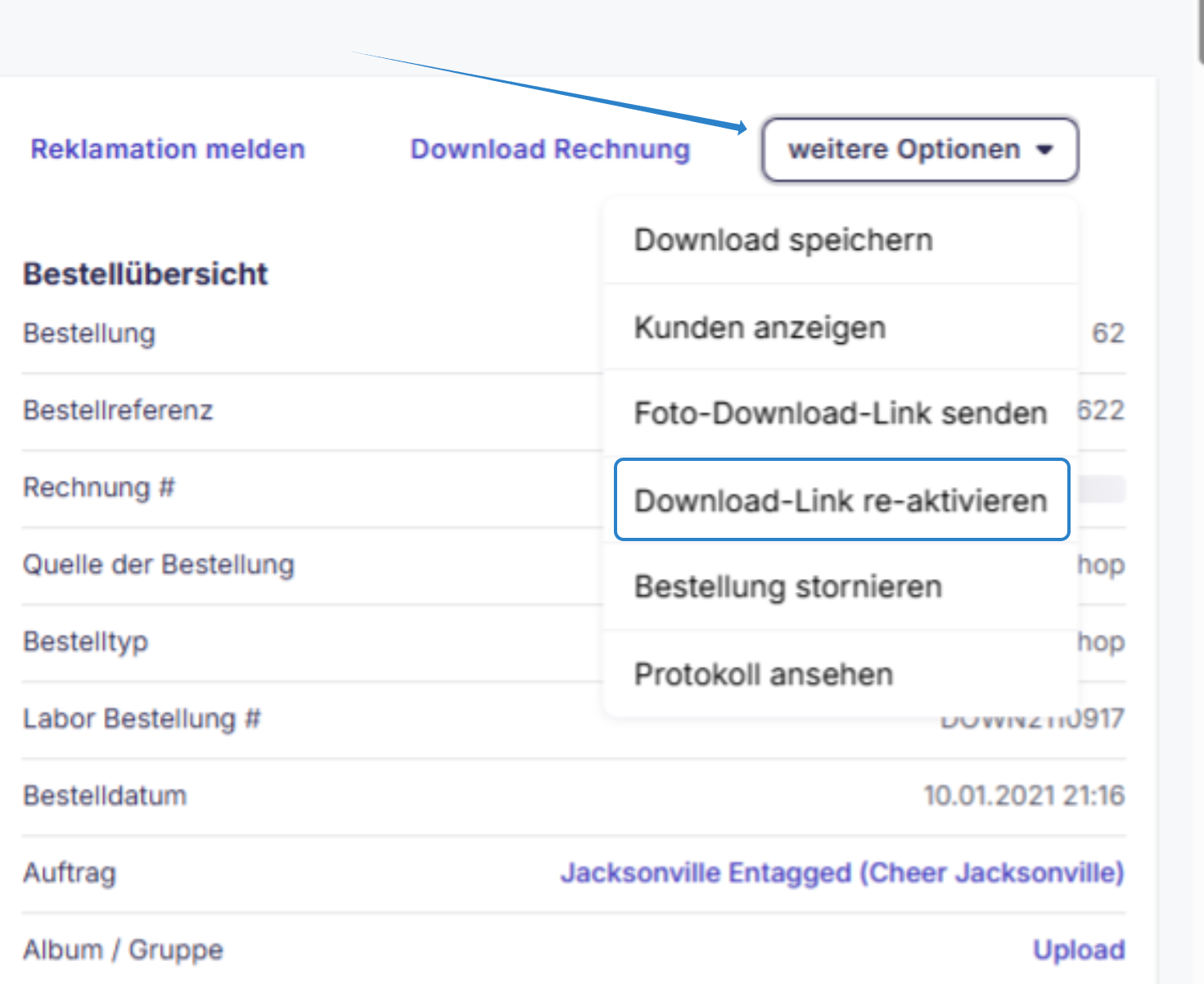Screen dimensions: 1204x984
Task: Open the weitere Optionen dropdown
Action: point(920,150)
